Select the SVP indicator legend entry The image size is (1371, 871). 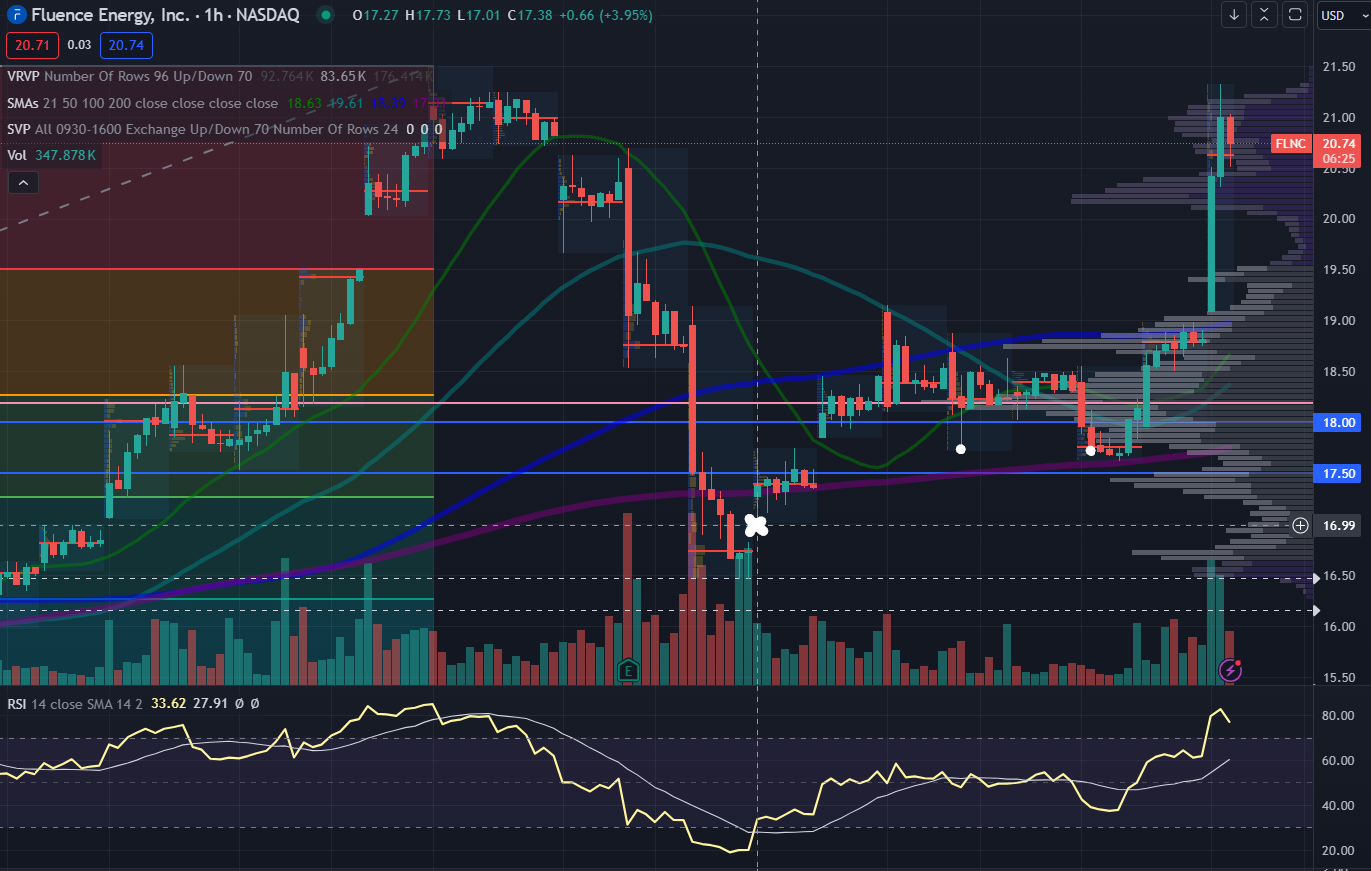[x=21, y=129]
